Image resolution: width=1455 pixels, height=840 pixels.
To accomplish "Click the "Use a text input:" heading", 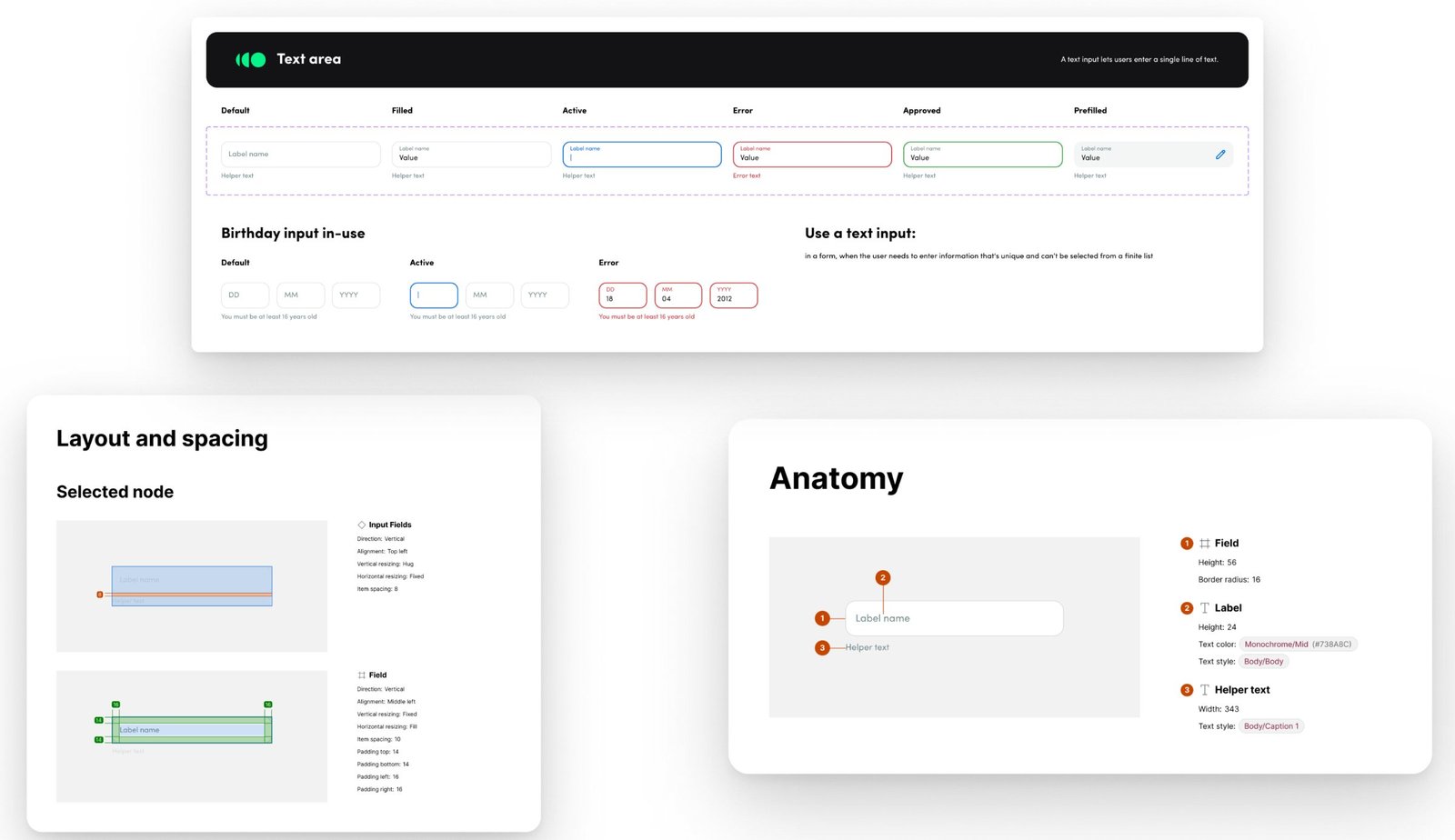I will [860, 234].
